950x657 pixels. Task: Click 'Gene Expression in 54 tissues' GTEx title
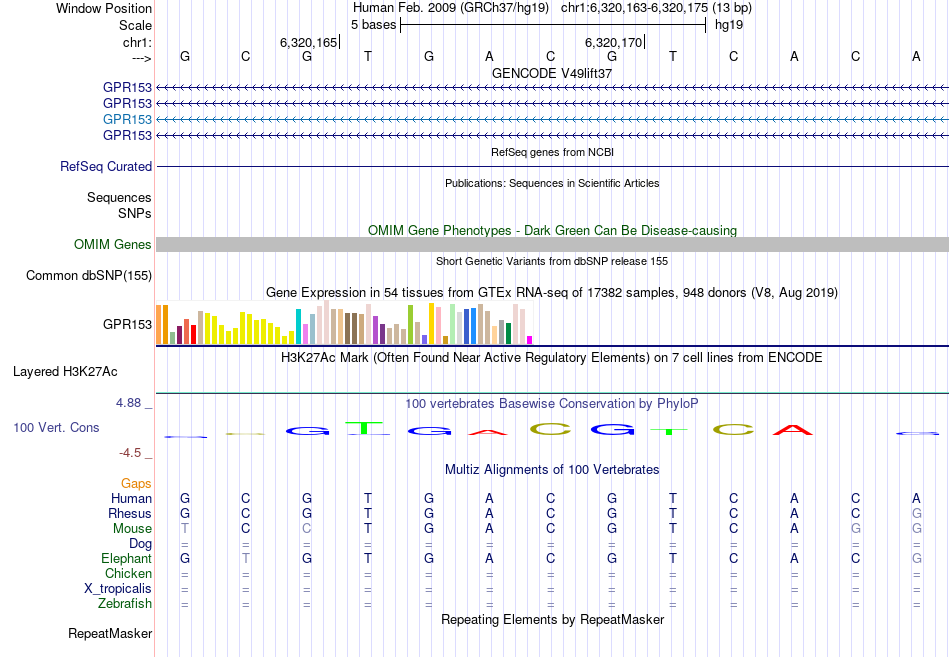click(x=552, y=293)
